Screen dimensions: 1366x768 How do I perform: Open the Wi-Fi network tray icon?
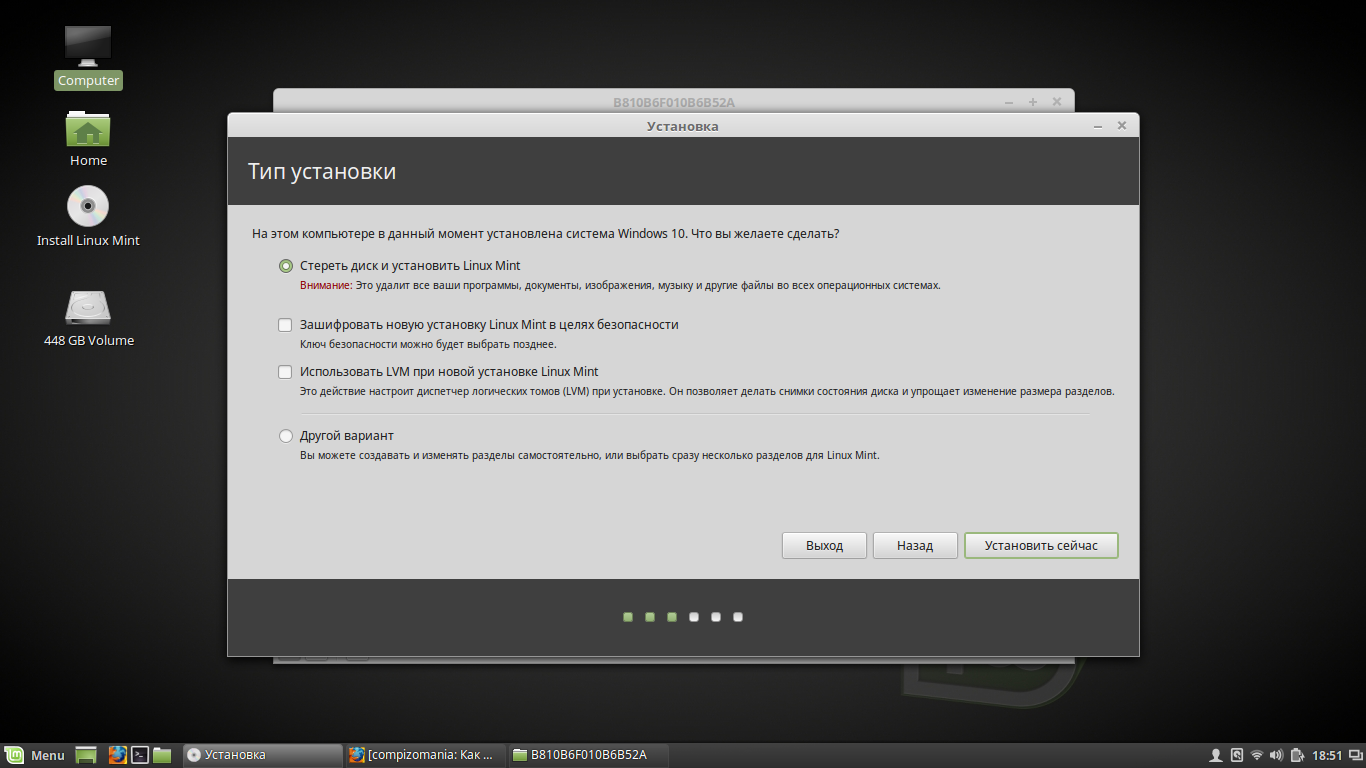(x=1257, y=755)
